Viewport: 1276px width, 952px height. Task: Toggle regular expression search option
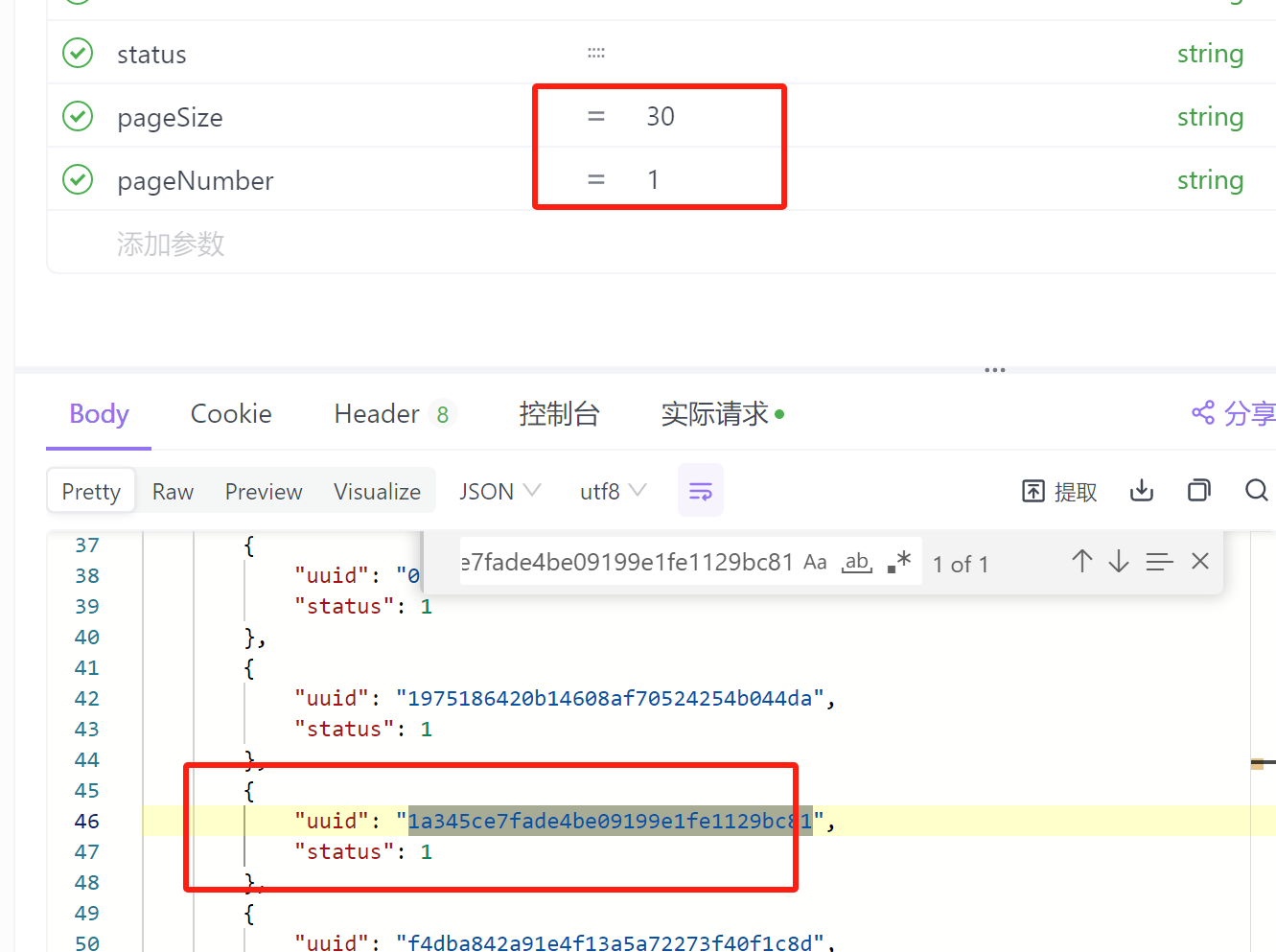(x=898, y=563)
